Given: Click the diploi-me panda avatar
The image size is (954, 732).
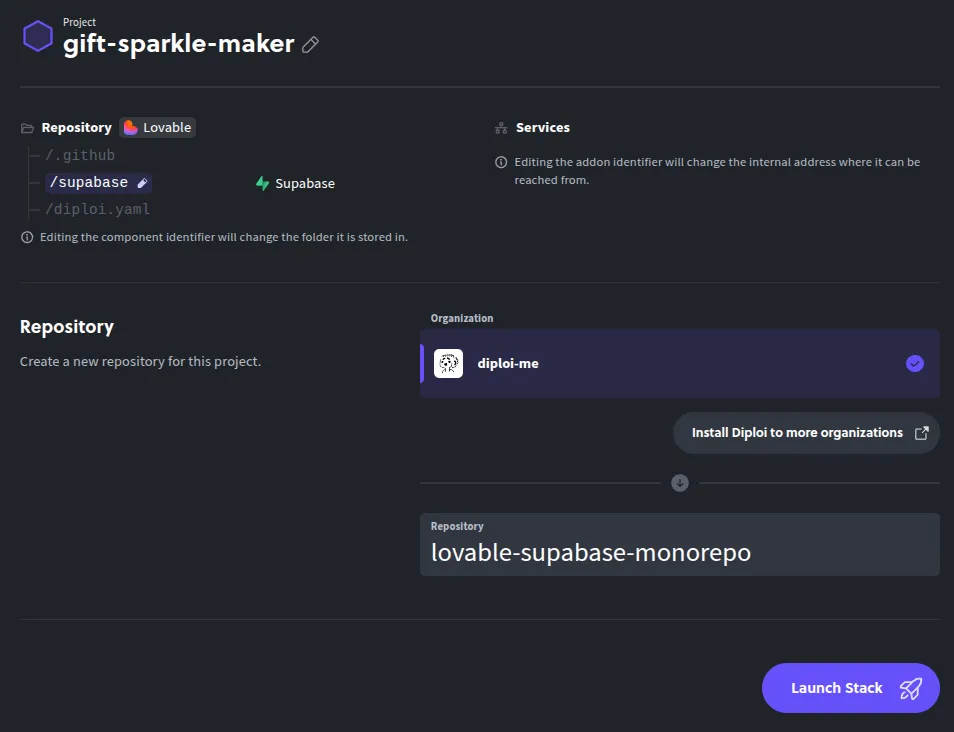Looking at the screenshot, I should [448, 363].
